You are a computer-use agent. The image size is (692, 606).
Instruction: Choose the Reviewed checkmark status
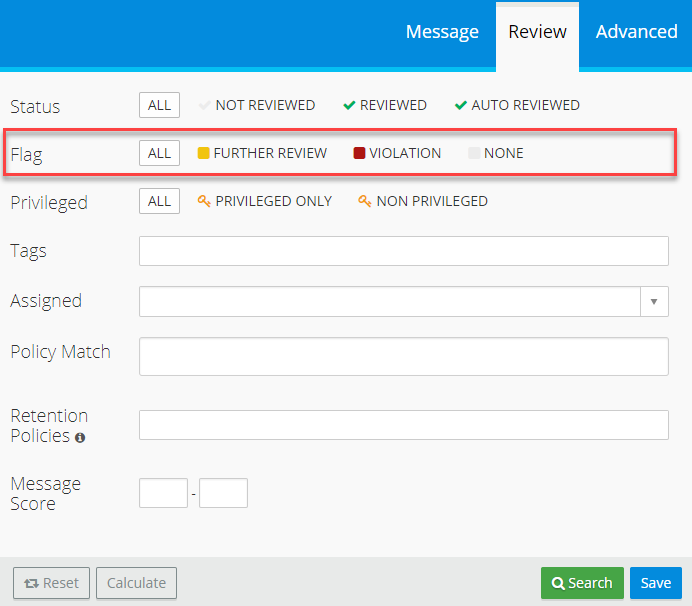(x=349, y=105)
